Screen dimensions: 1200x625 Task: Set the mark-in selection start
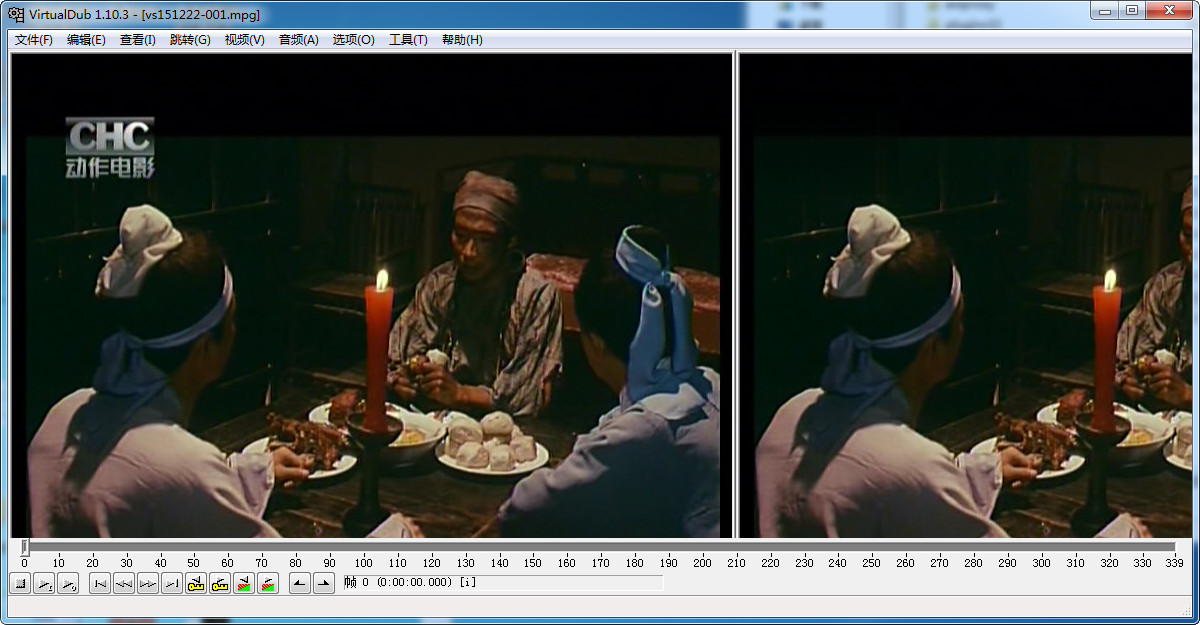click(x=300, y=583)
